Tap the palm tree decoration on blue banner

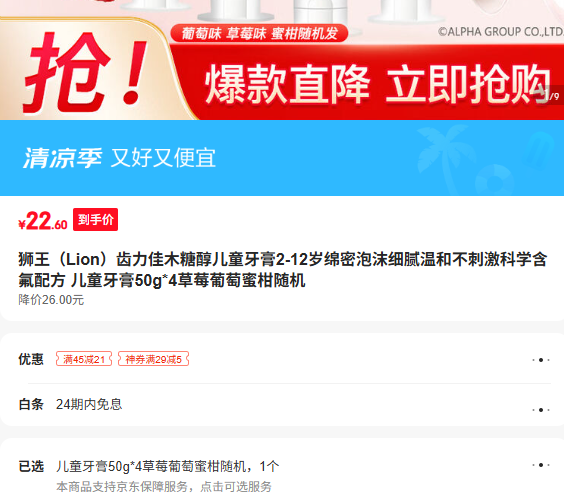click(444, 153)
